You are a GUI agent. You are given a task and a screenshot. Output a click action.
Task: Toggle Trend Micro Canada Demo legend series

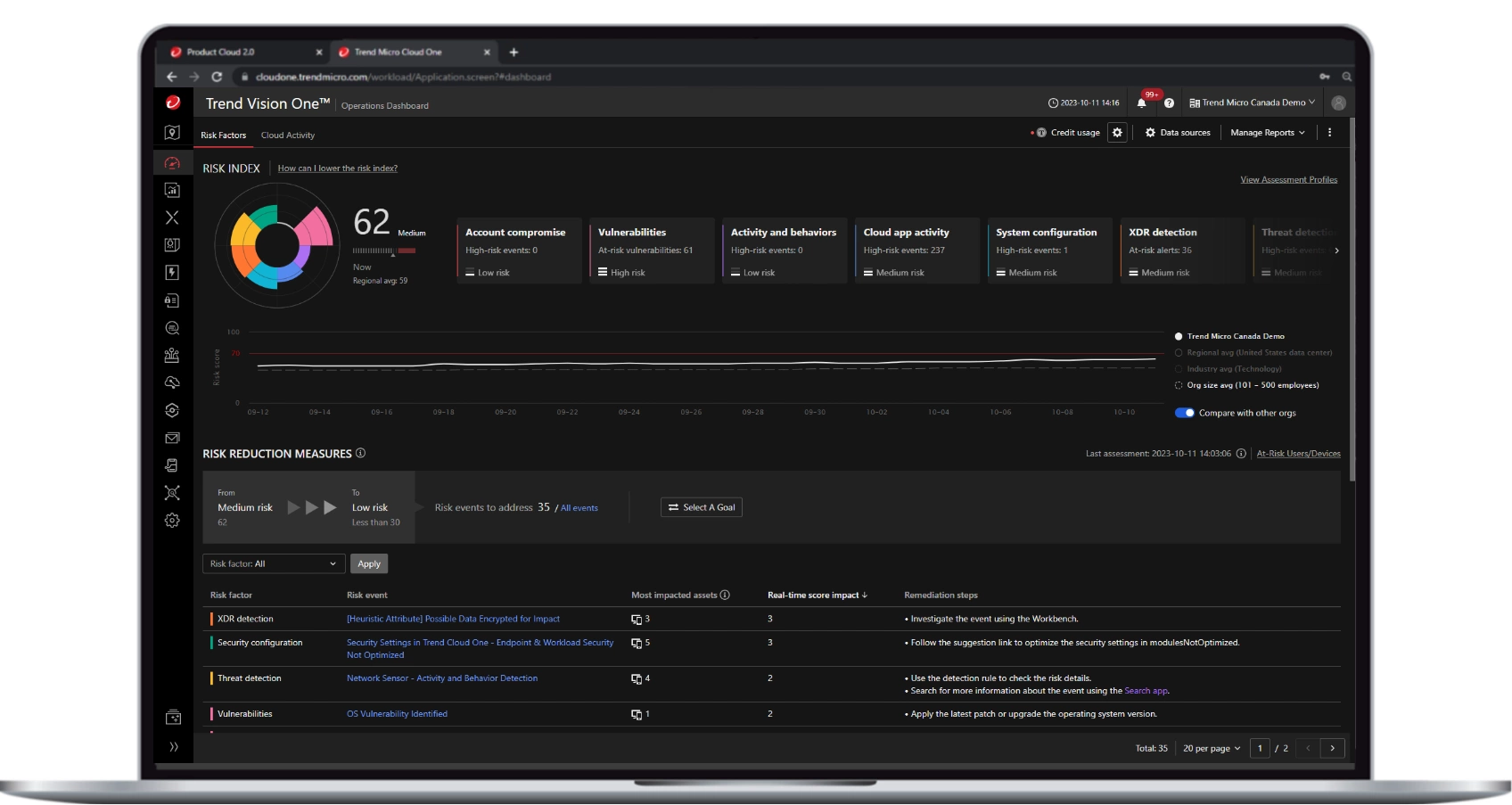(x=1229, y=336)
